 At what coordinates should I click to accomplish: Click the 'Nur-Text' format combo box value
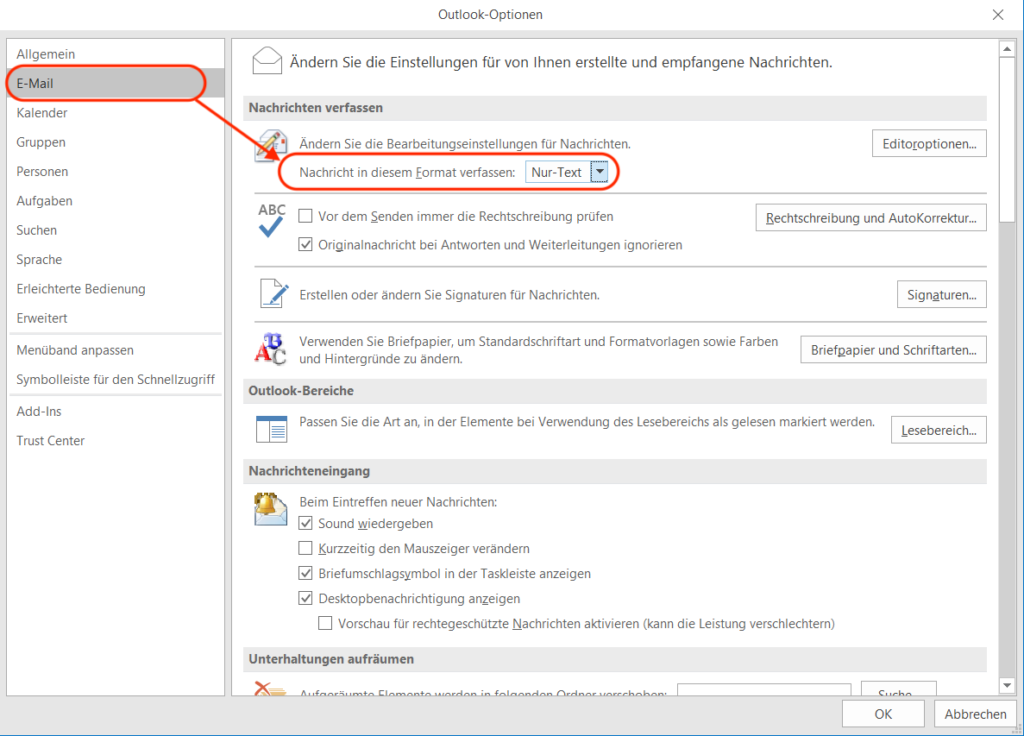[x=558, y=172]
